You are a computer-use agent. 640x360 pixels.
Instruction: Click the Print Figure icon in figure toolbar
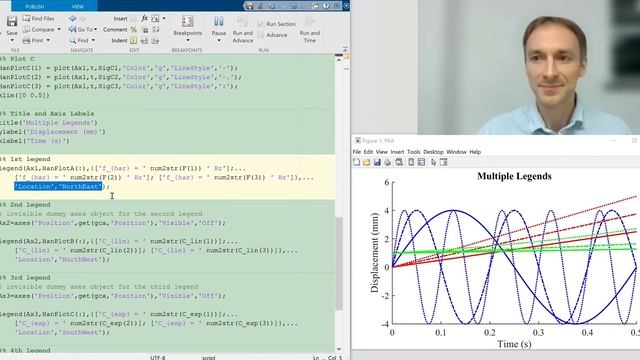click(x=387, y=162)
